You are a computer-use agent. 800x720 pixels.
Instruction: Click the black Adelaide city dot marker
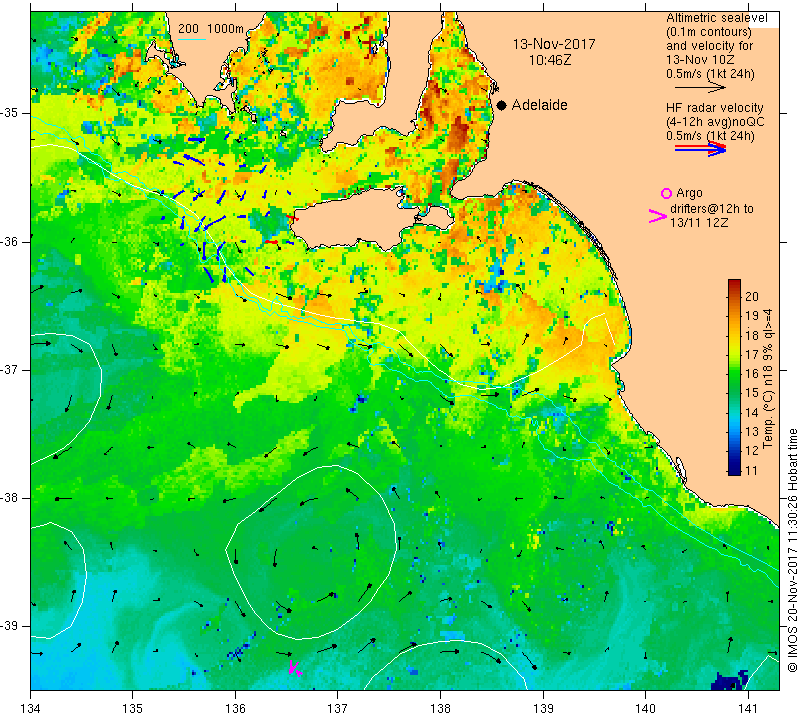[502, 105]
